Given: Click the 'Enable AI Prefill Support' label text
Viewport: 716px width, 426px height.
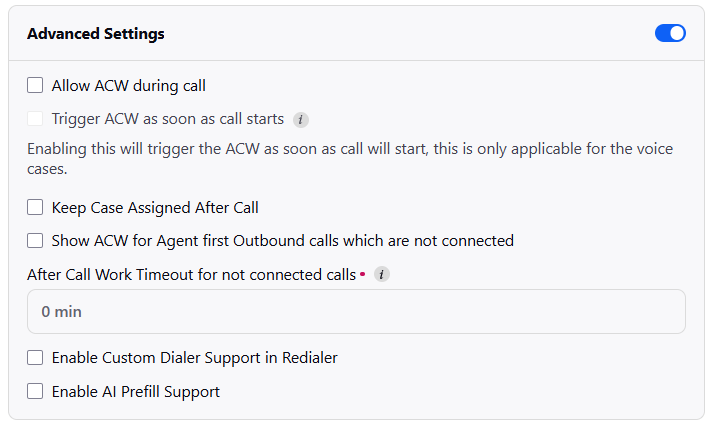Looking at the screenshot, I should click(136, 392).
